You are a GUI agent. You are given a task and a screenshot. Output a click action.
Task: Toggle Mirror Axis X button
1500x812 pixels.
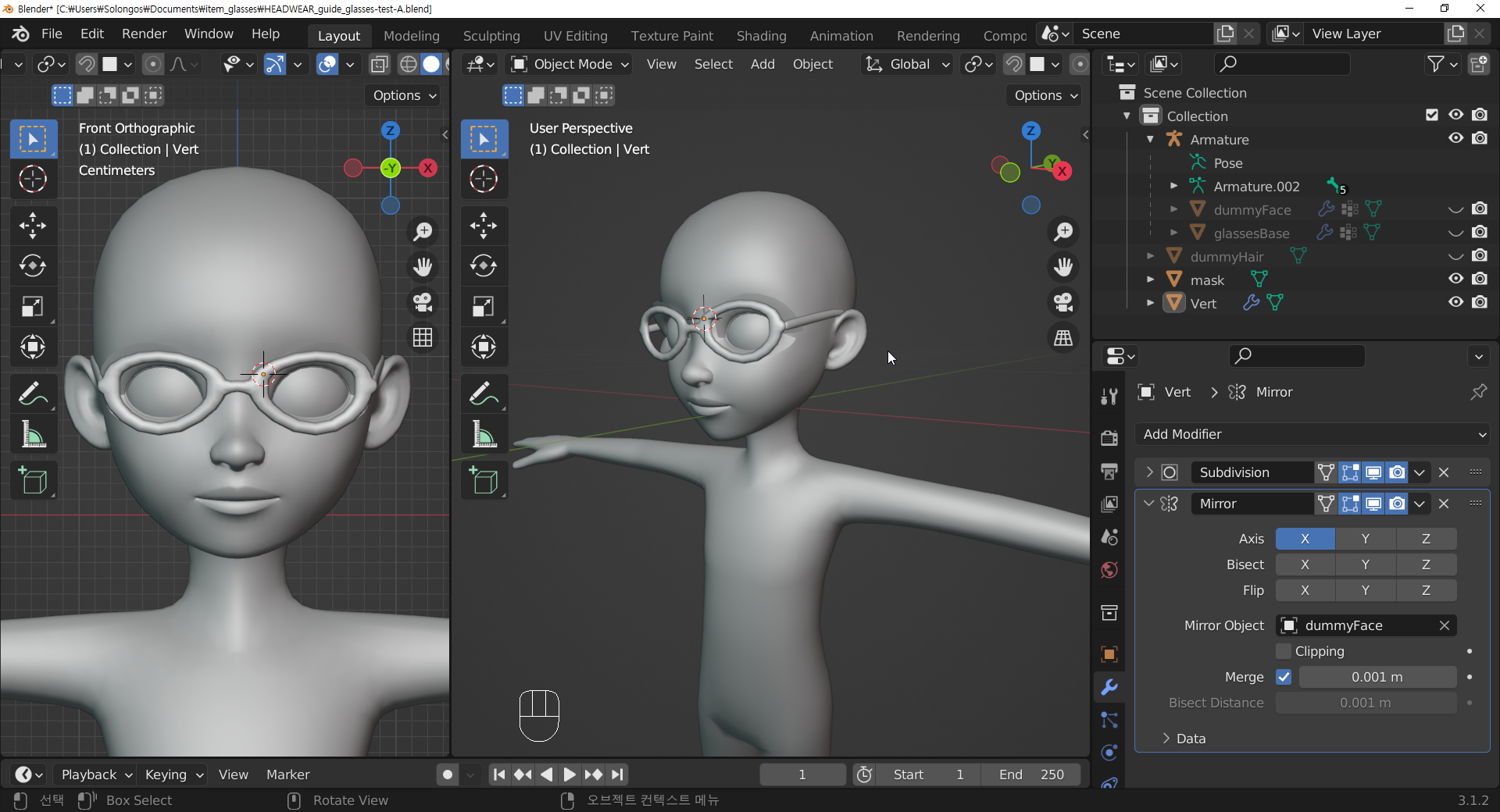[x=1305, y=539]
